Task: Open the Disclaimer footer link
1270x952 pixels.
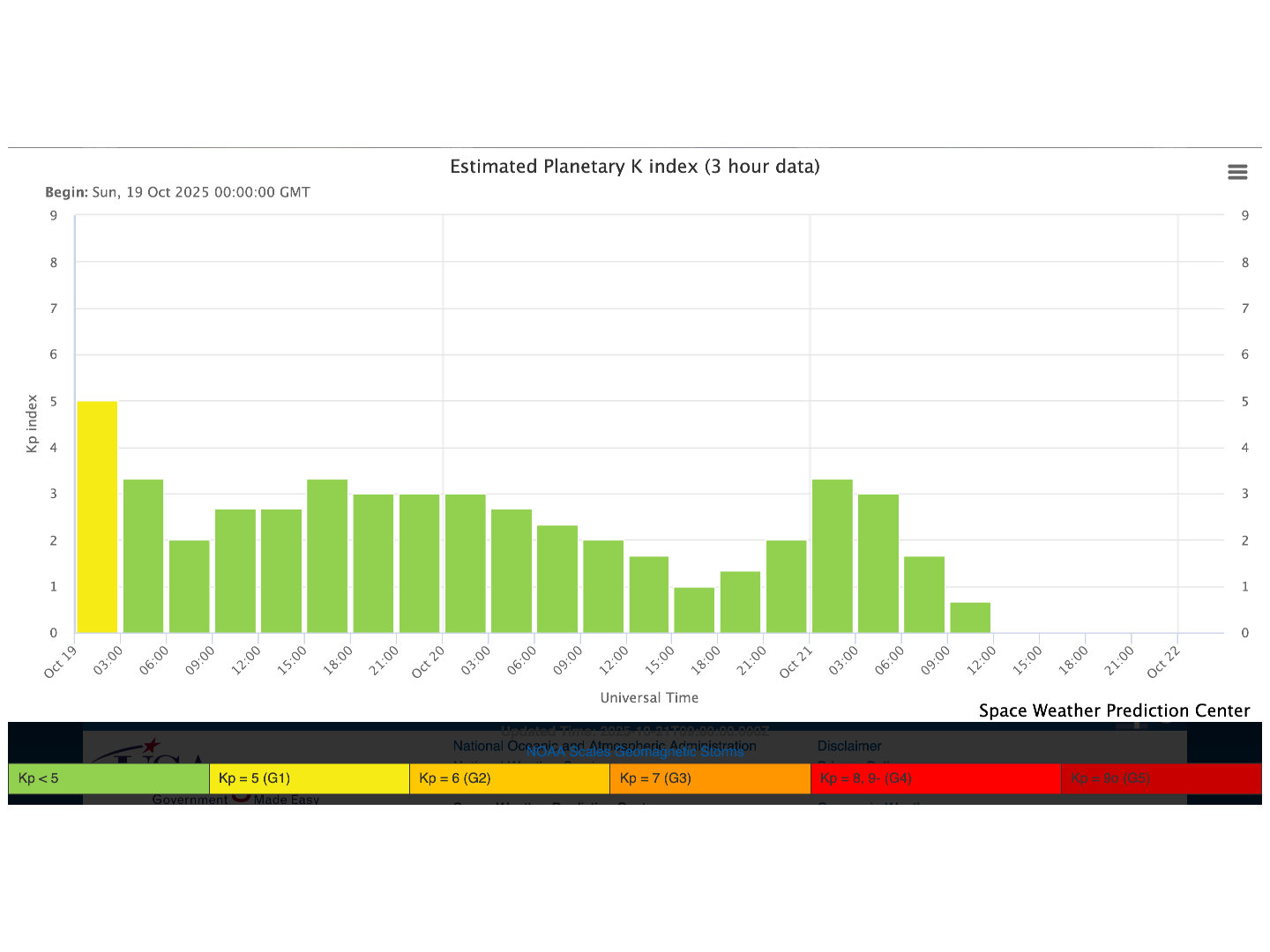Action: tap(848, 746)
